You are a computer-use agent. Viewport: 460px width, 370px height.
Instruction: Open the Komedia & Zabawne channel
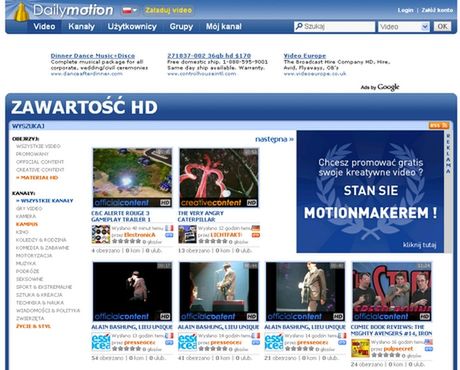pos(43,248)
